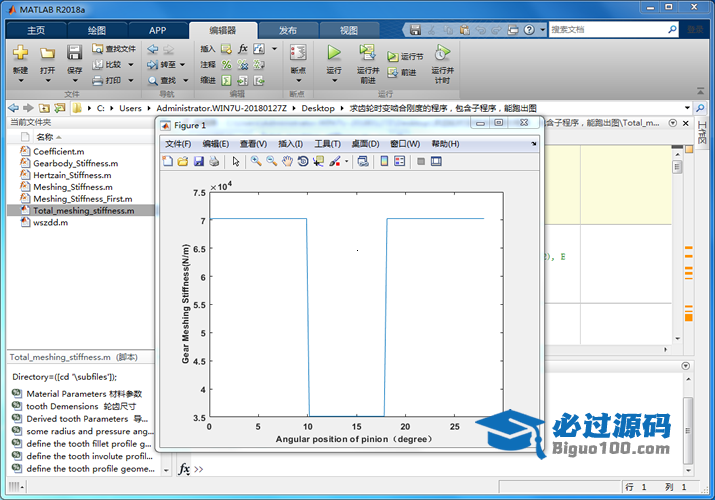Select Figure 1 edit plot arrow tool
The height and width of the screenshot is (500, 715).
[236, 161]
